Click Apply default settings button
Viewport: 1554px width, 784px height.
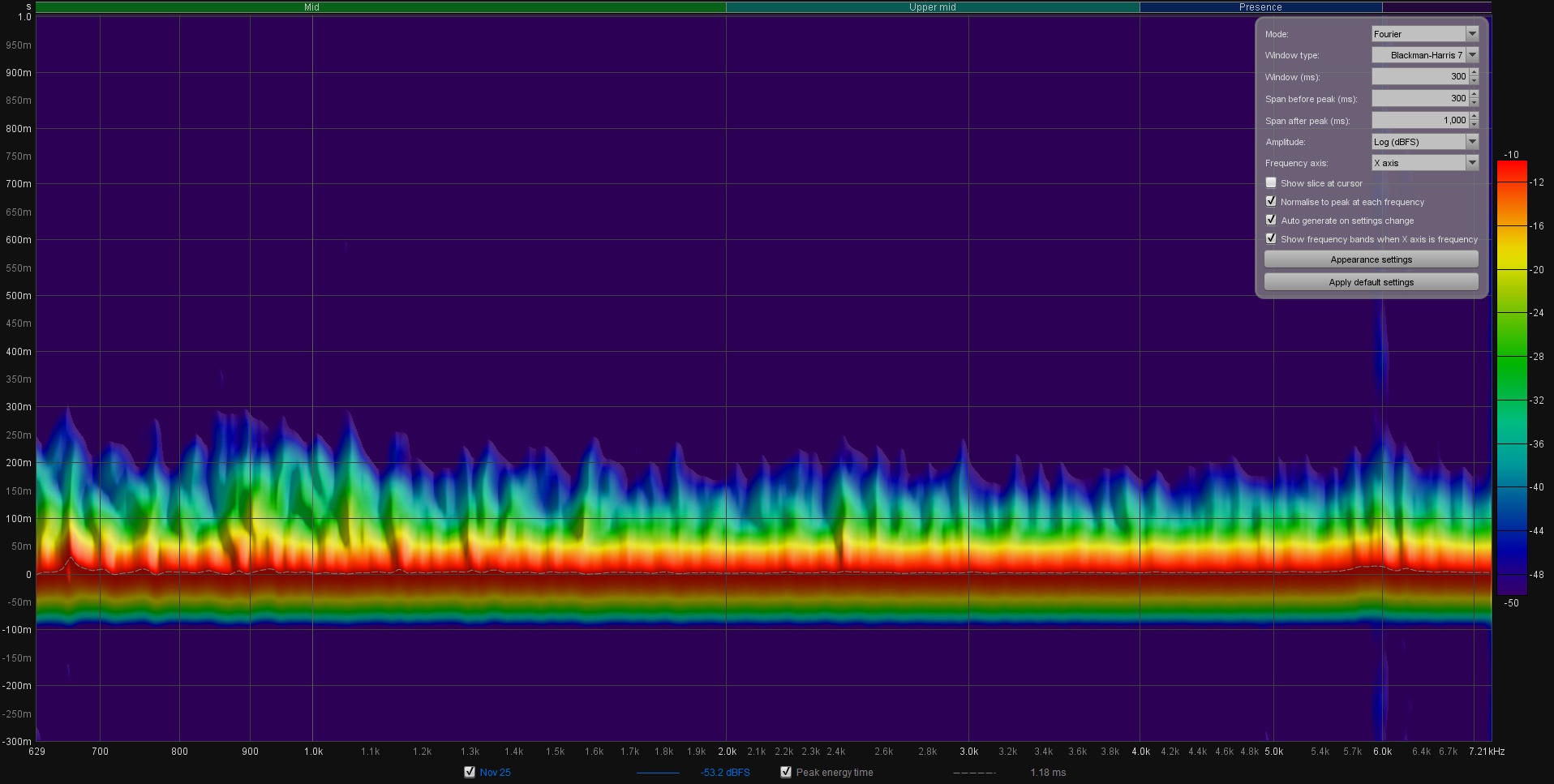1372,282
